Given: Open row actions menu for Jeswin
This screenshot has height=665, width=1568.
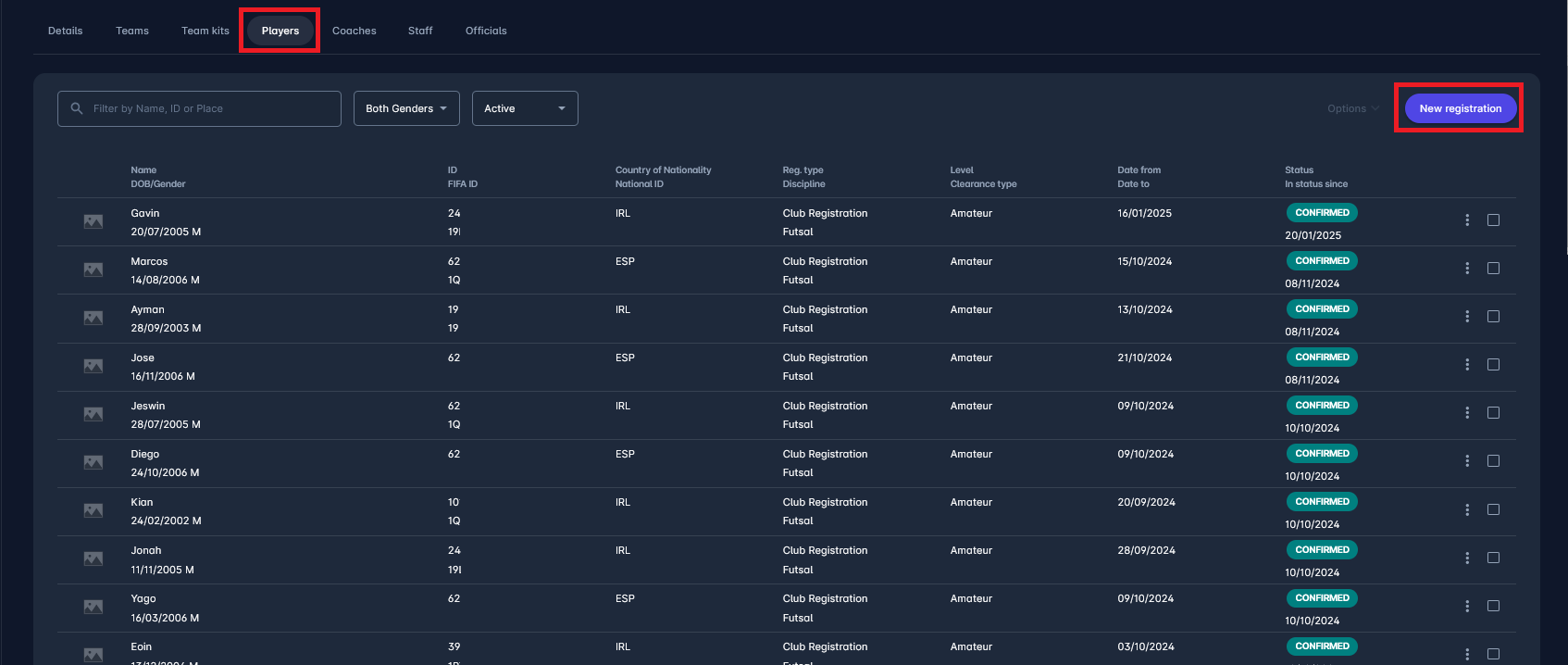Looking at the screenshot, I should point(1467,413).
